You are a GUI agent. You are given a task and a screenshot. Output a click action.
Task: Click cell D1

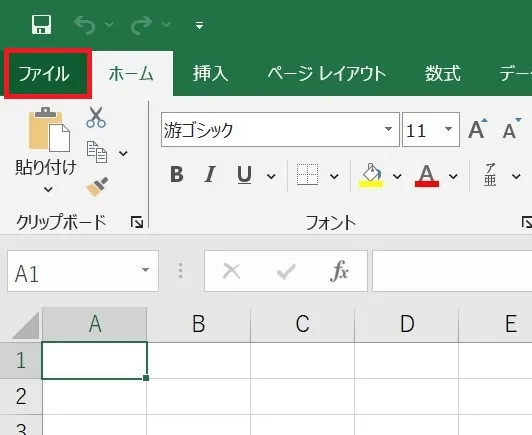coord(407,360)
